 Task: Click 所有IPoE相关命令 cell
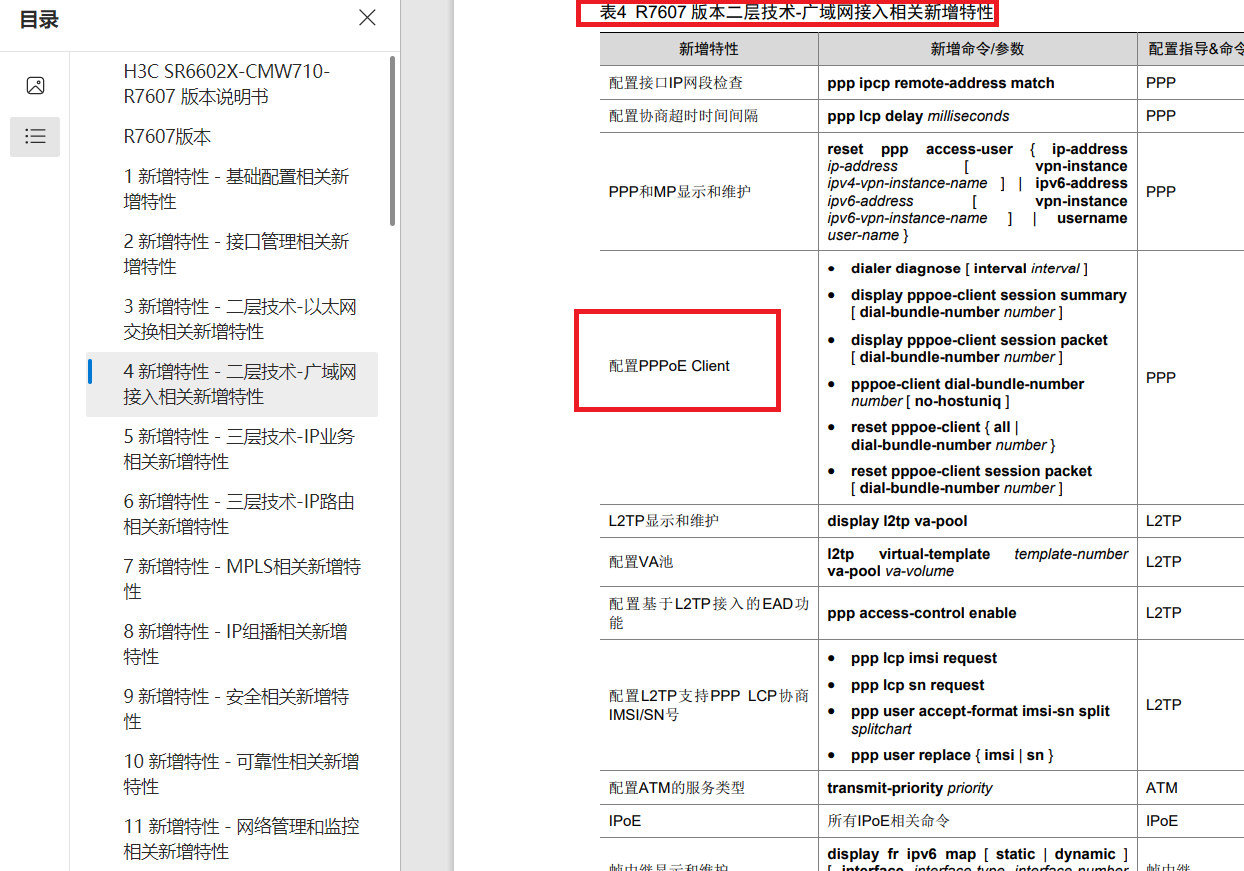coord(977,821)
